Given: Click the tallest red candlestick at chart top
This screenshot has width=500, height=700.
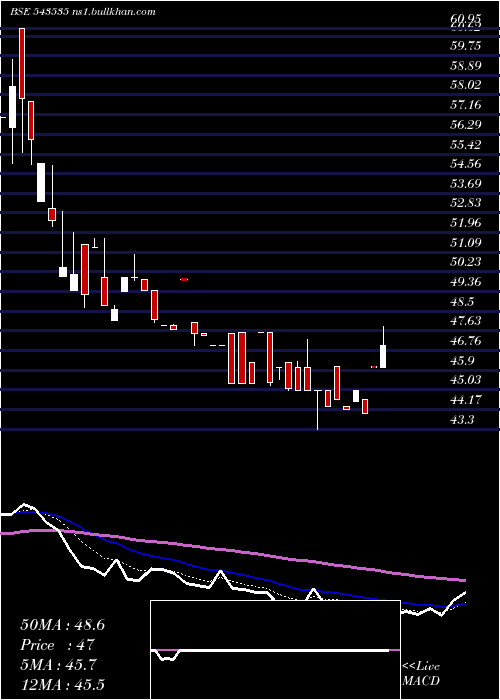Looking at the screenshot, I should pos(22,63).
